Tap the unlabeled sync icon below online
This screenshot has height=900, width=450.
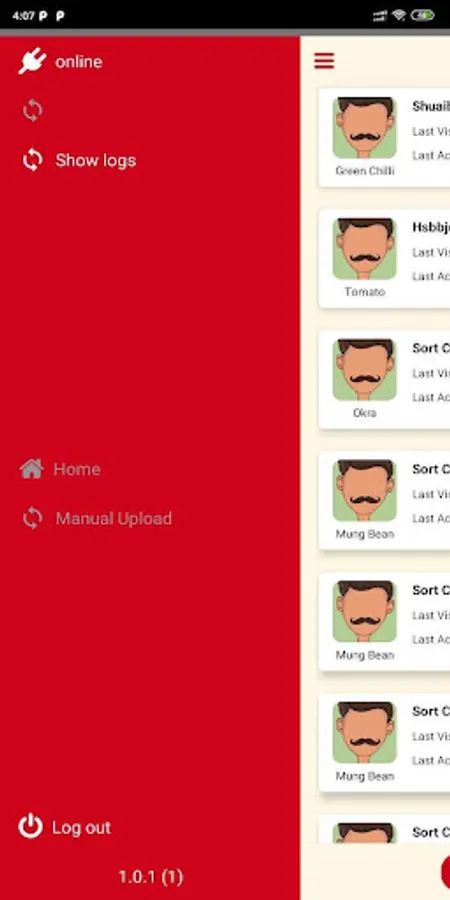33,110
